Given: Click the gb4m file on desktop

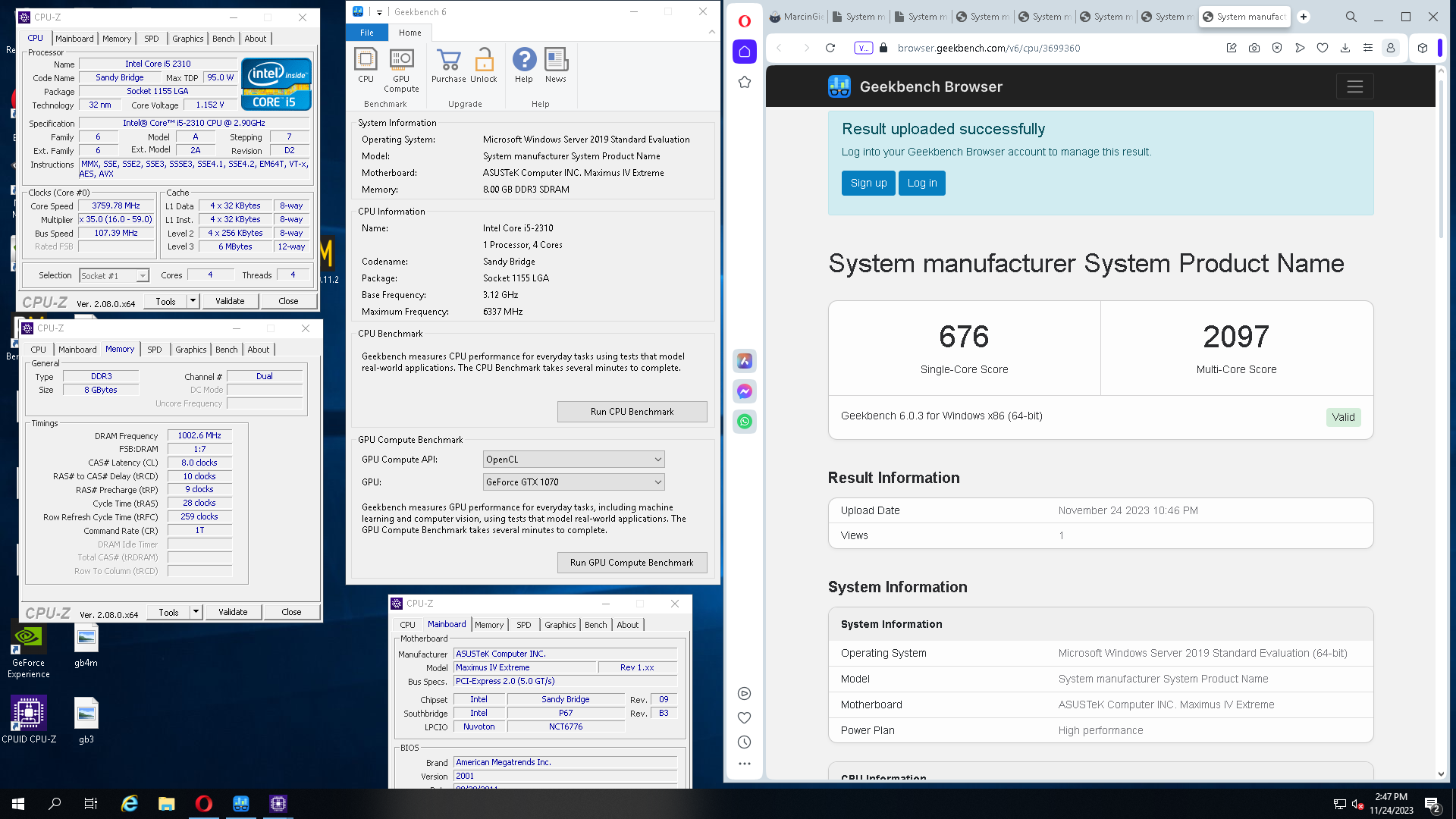Looking at the screenshot, I should coord(86,646).
